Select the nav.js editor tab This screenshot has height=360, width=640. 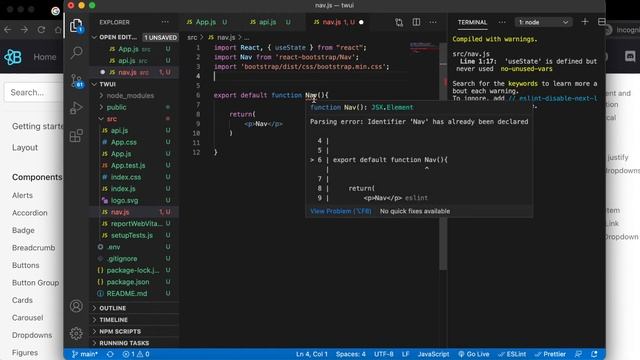click(339, 22)
